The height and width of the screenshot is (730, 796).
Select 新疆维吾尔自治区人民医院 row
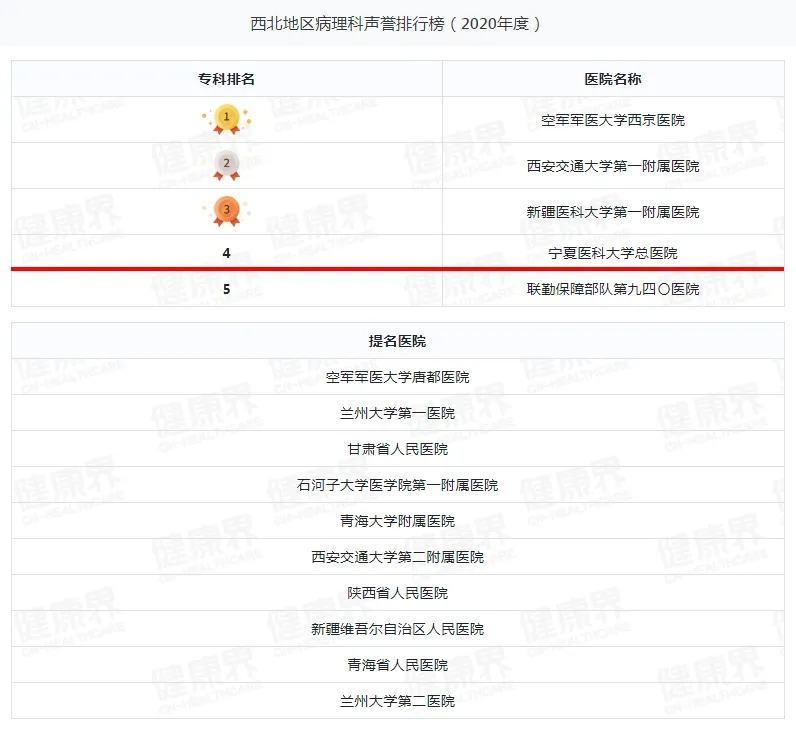tap(397, 629)
